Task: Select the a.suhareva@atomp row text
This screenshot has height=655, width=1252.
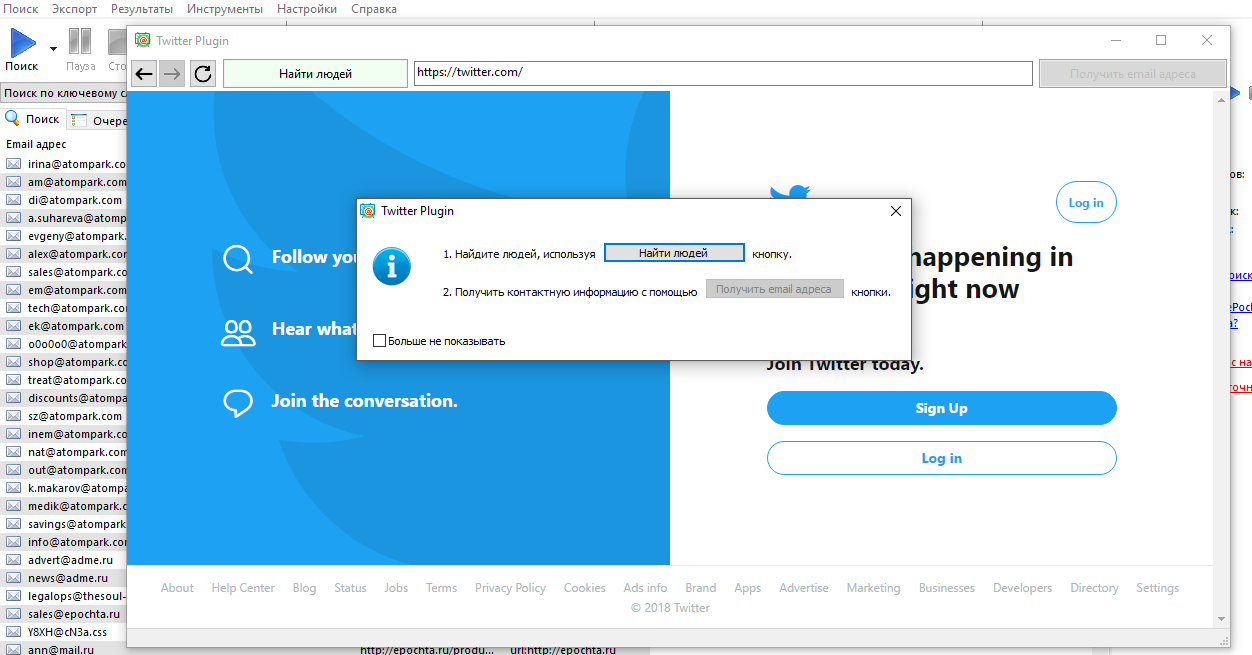Action: point(77,218)
